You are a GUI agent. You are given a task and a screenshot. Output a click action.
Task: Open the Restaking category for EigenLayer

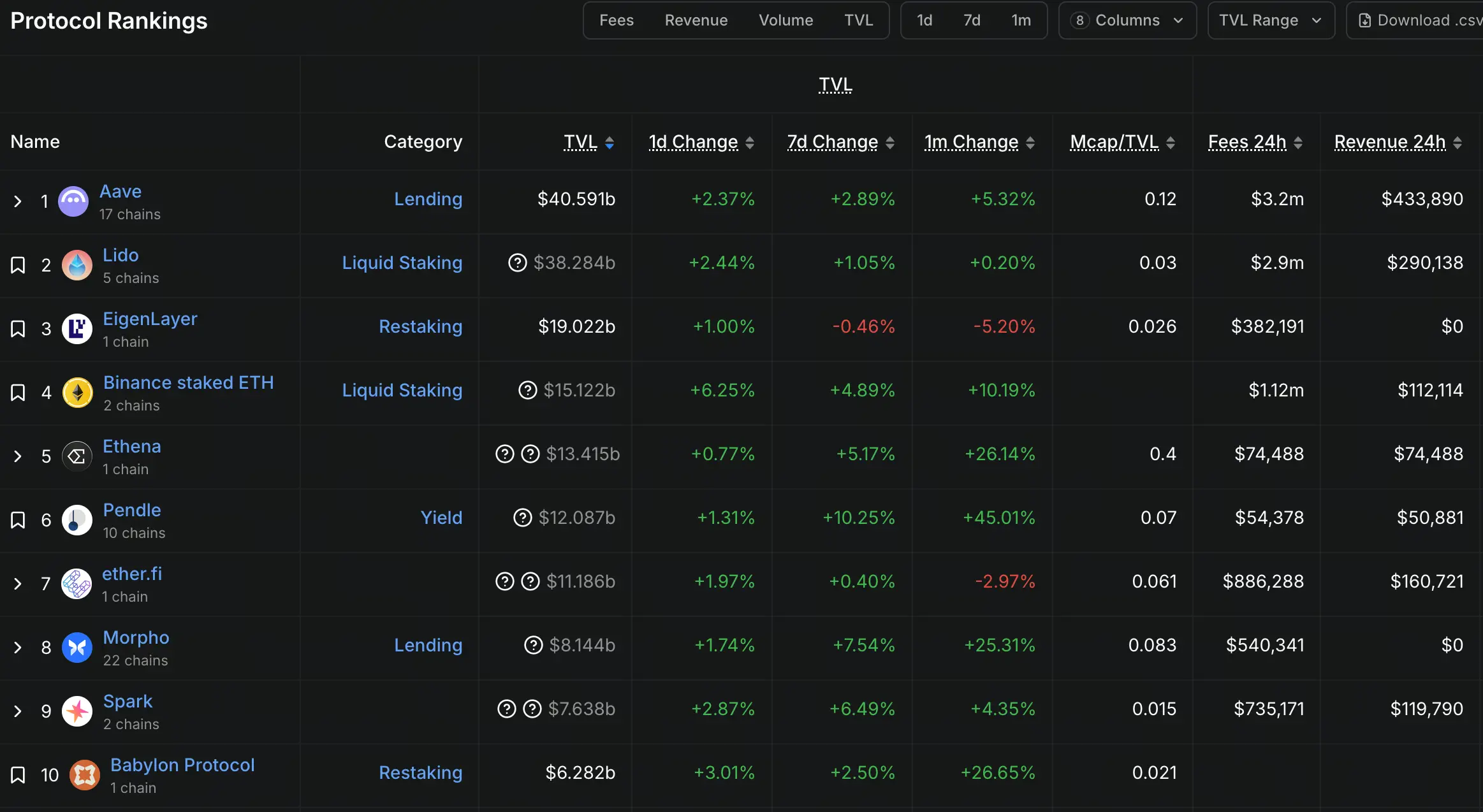420,326
